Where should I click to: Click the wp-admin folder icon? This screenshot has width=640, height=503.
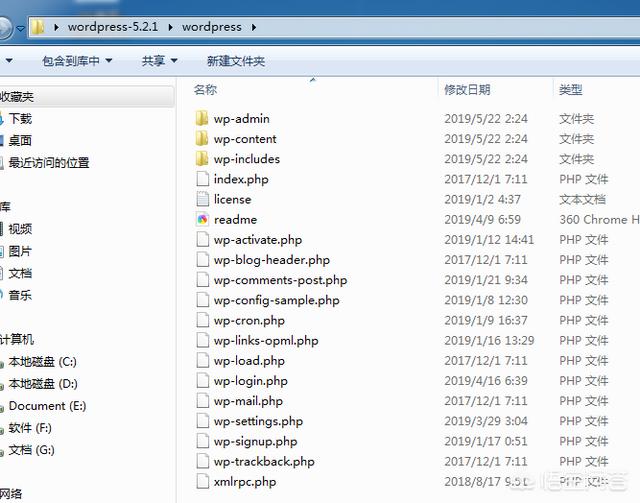pos(202,119)
